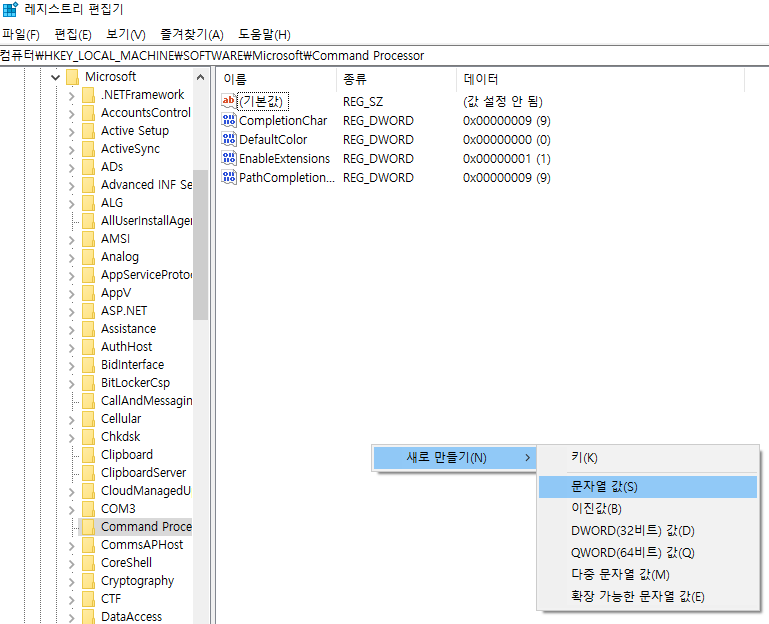Click the EnableExtensions DWORD icon
The height and width of the screenshot is (624, 769).
click(229, 158)
